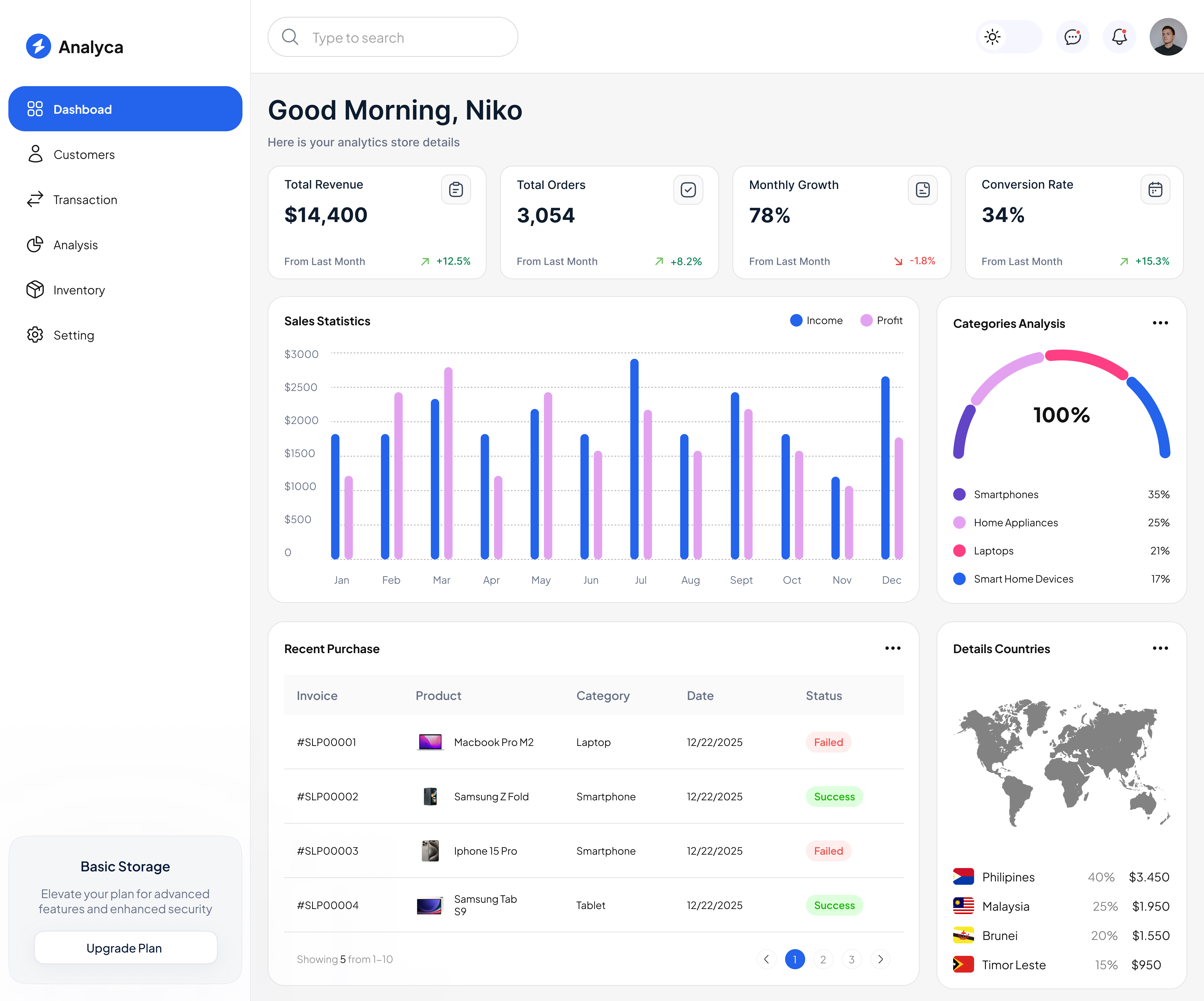Go to next page arrow
This screenshot has width=1204, height=1001.
pos(880,959)
